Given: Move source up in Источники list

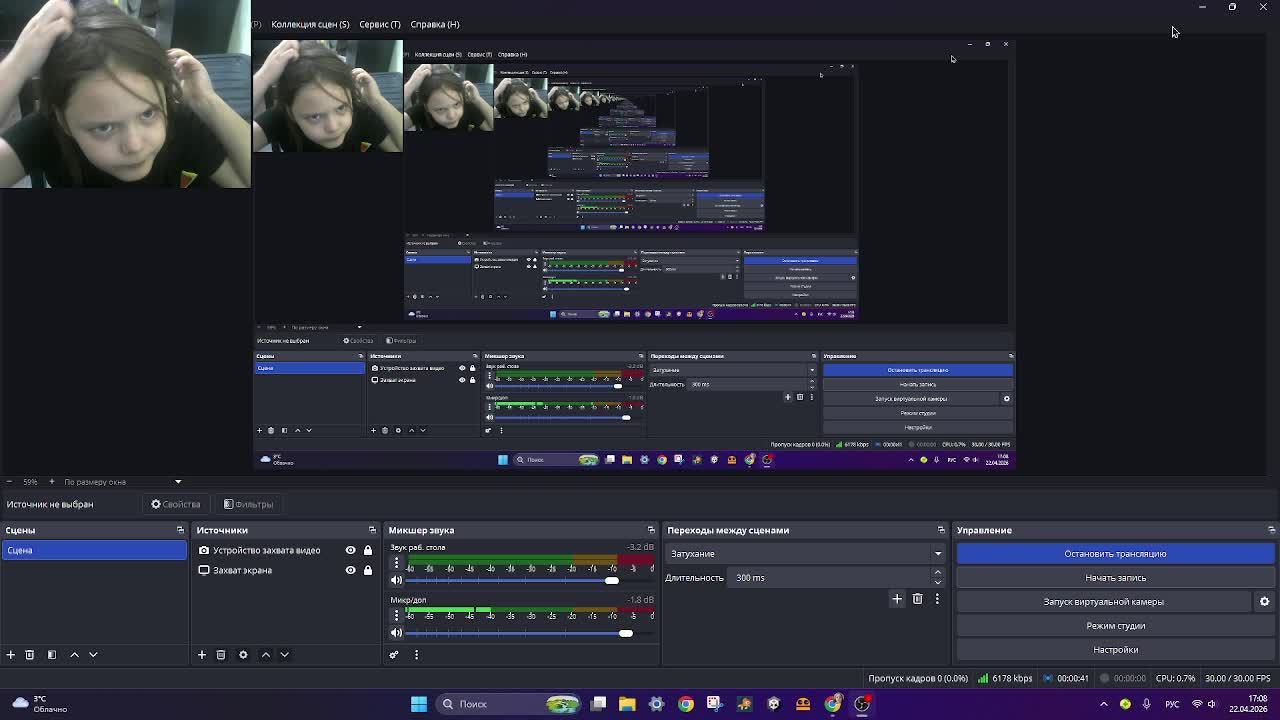Looking at the screenshot, I should coord(266,655).
